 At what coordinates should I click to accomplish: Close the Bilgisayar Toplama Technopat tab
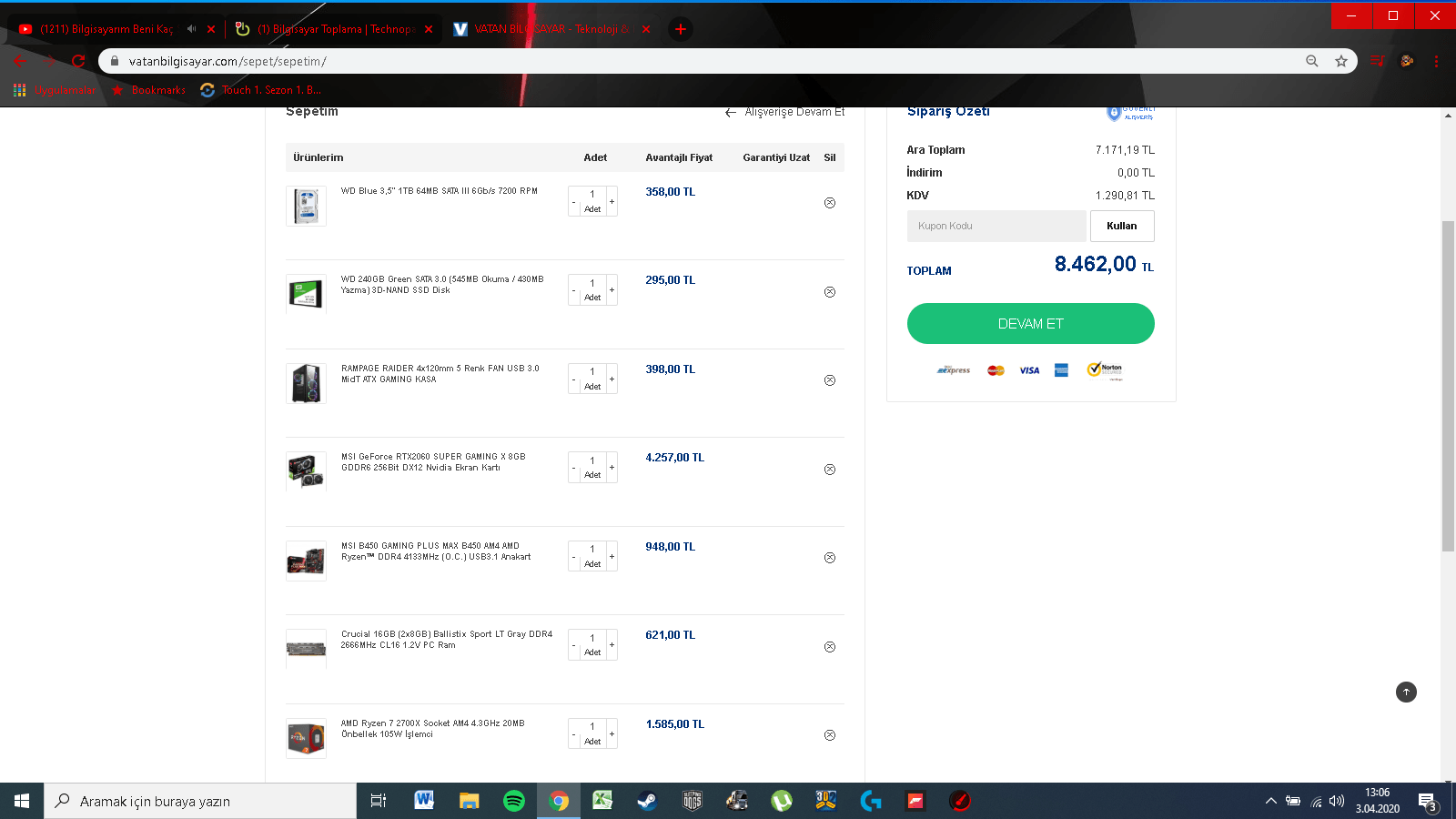coord(429,29)
